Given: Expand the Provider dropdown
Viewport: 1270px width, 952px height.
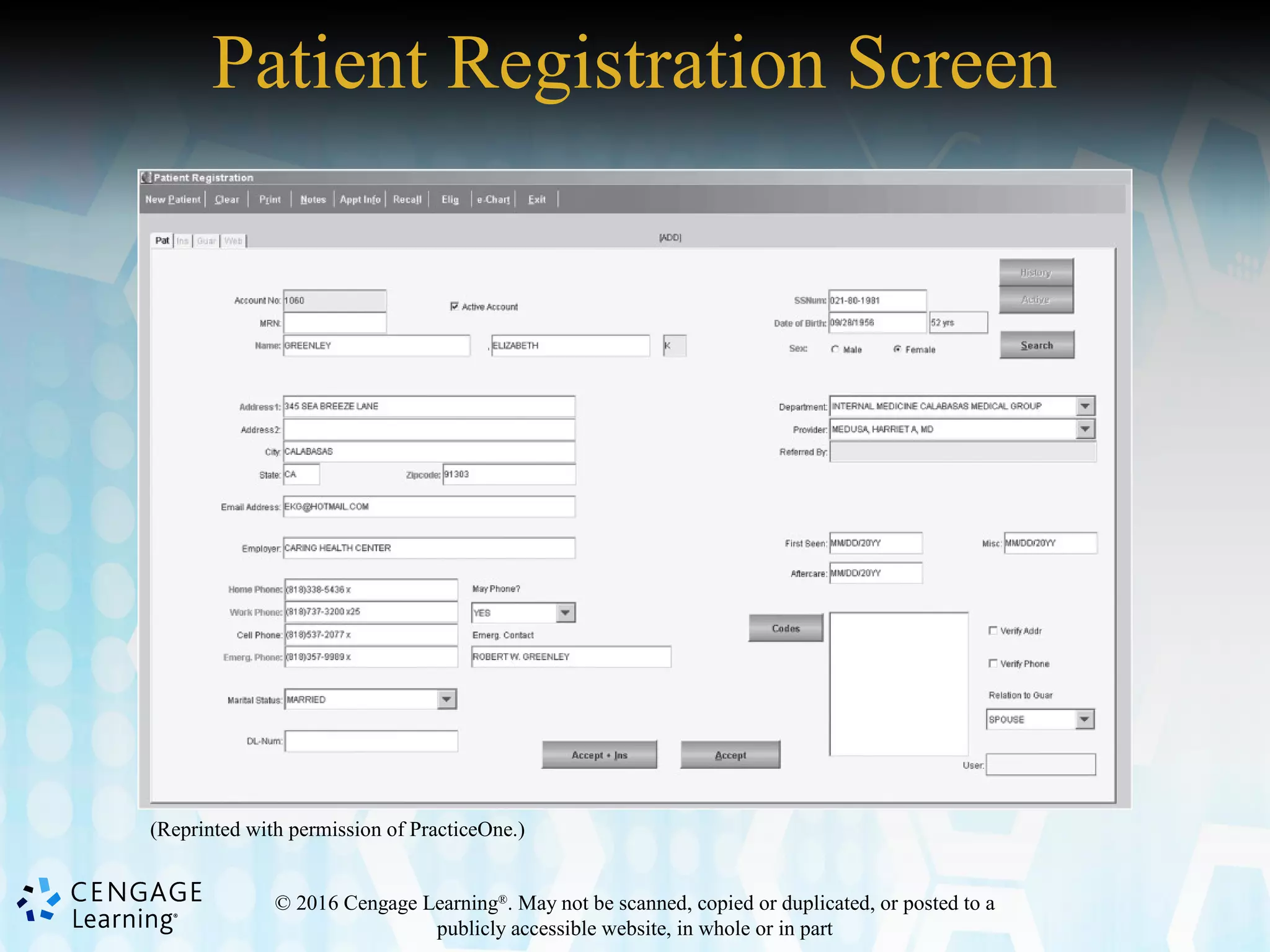Looking at the screenshot, I should (x=1085, y=429).
